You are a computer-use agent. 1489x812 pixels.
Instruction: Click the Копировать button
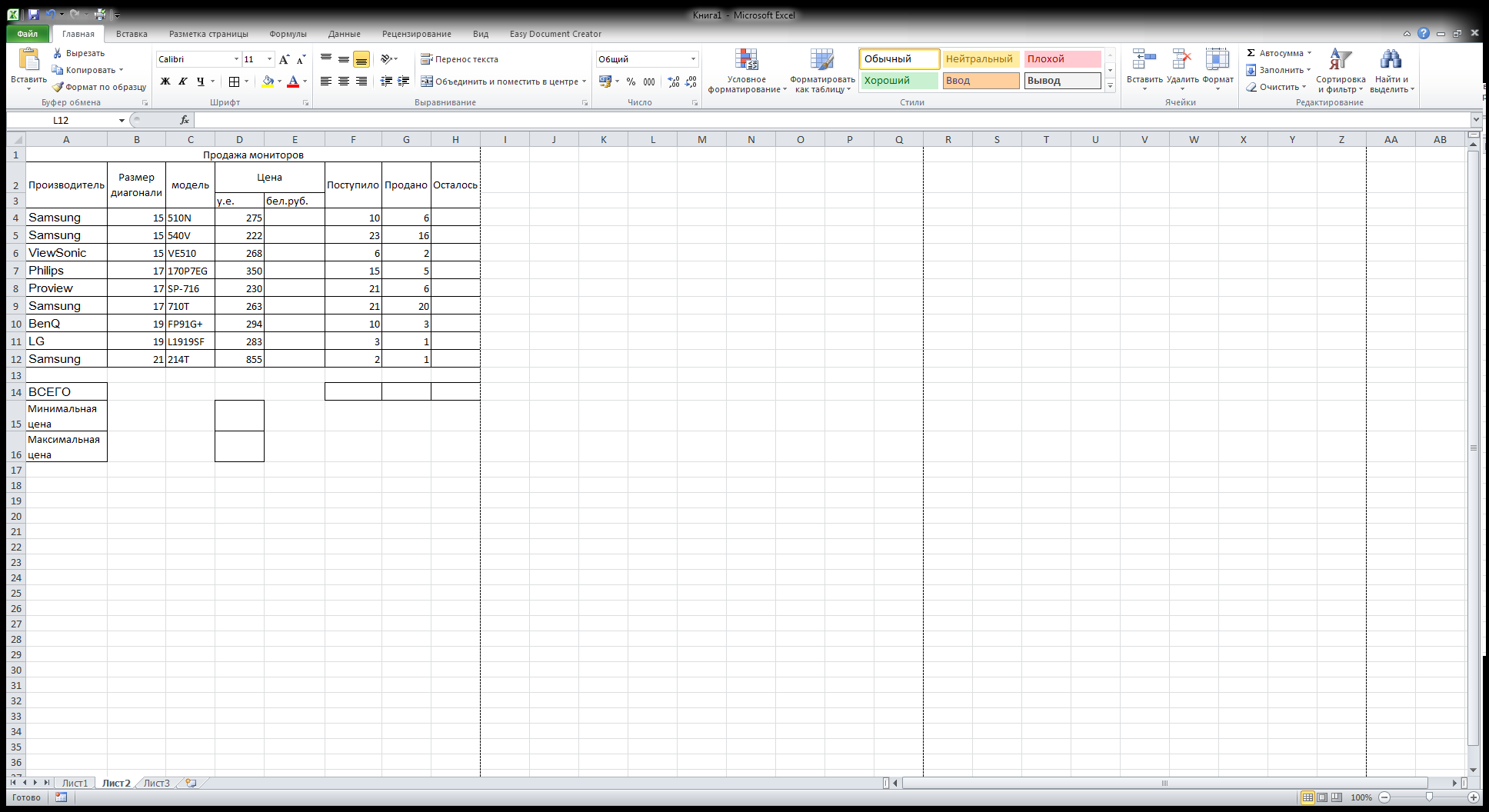pyautogui.click(x=86, y=70)
